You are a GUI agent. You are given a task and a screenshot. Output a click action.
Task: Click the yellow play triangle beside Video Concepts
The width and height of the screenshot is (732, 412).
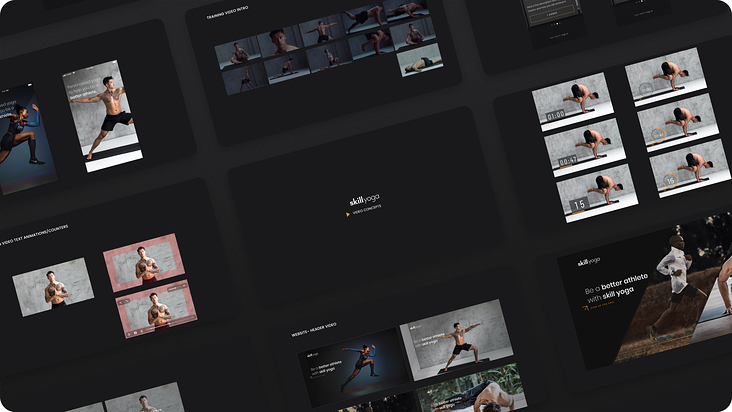click(348, 215)
